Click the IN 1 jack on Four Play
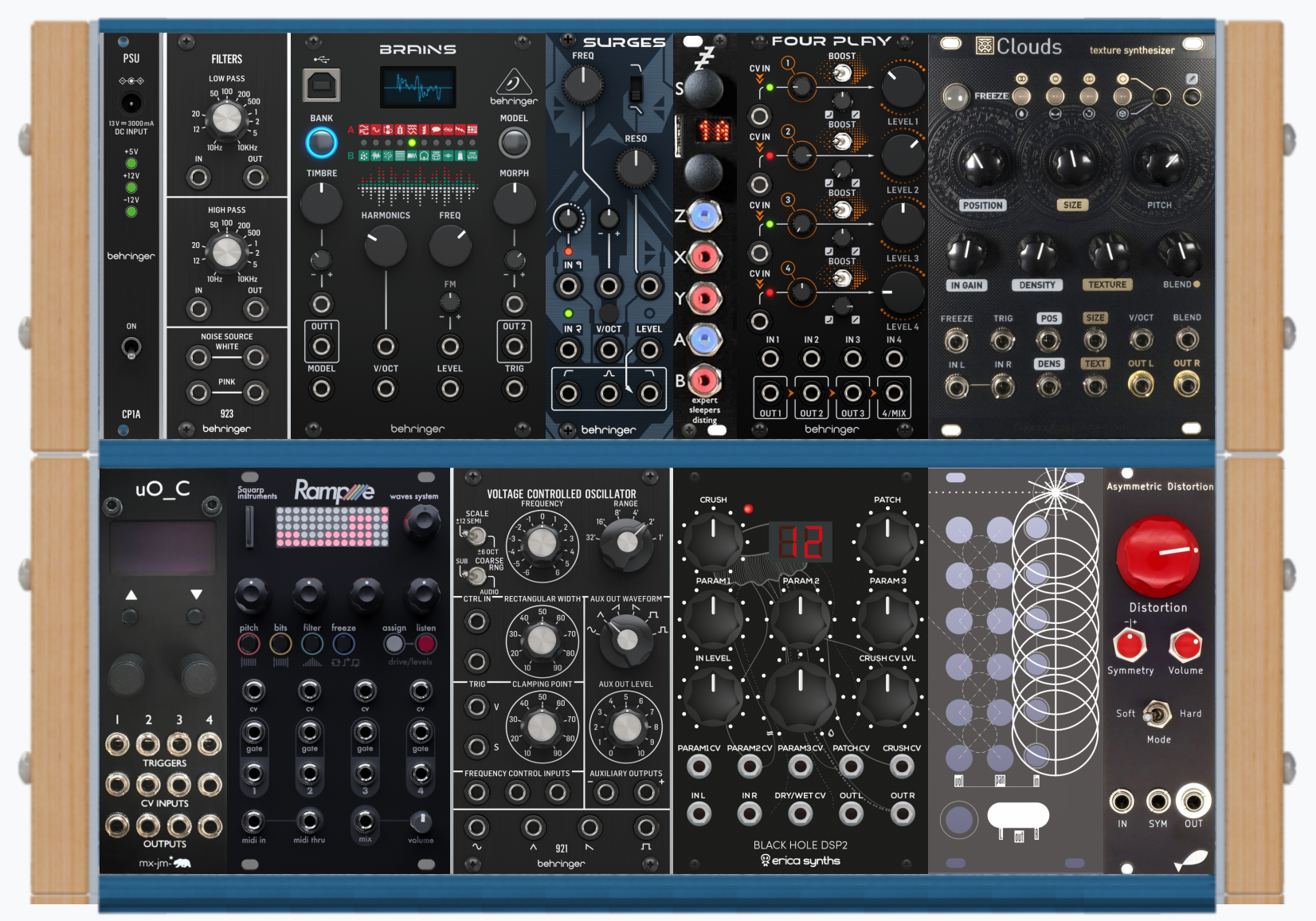The height and width of the screenshot is (921, 1316). pos(770,359)
